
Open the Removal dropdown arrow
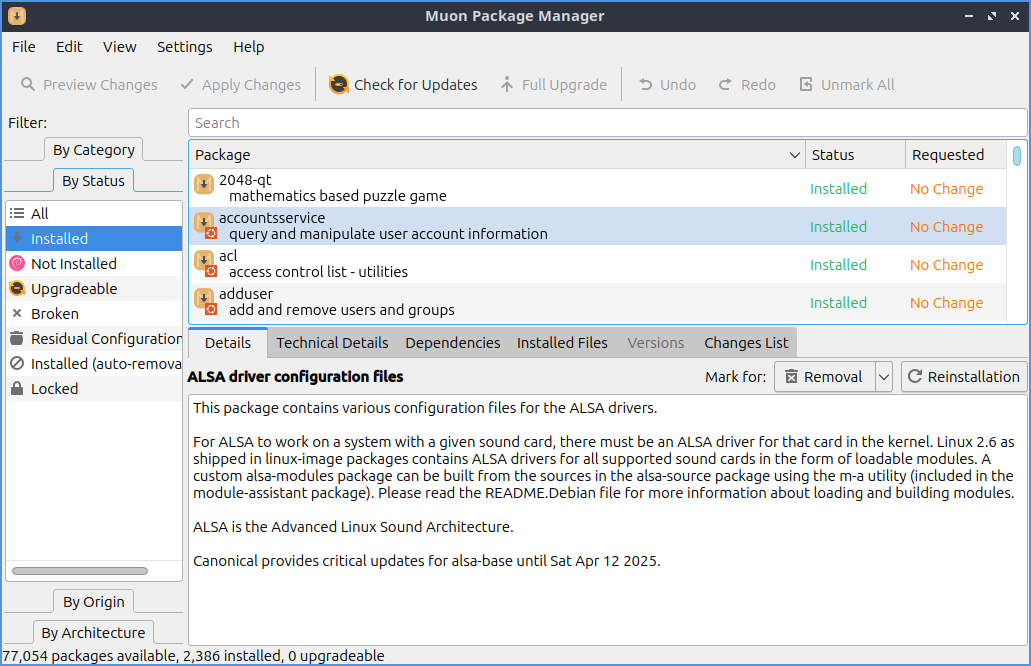[x=883, y=377]
